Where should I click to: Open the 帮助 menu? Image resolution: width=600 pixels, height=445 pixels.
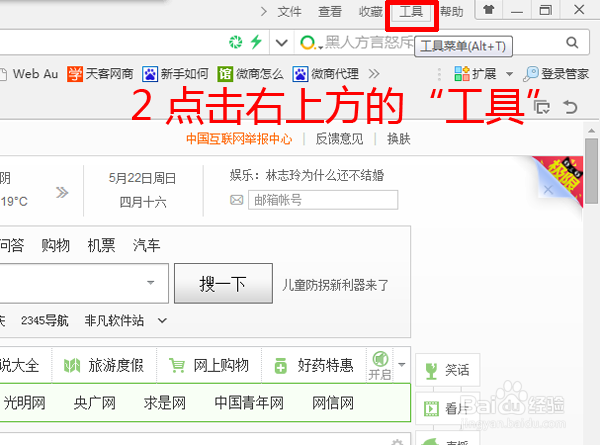(x=452, y=12)
